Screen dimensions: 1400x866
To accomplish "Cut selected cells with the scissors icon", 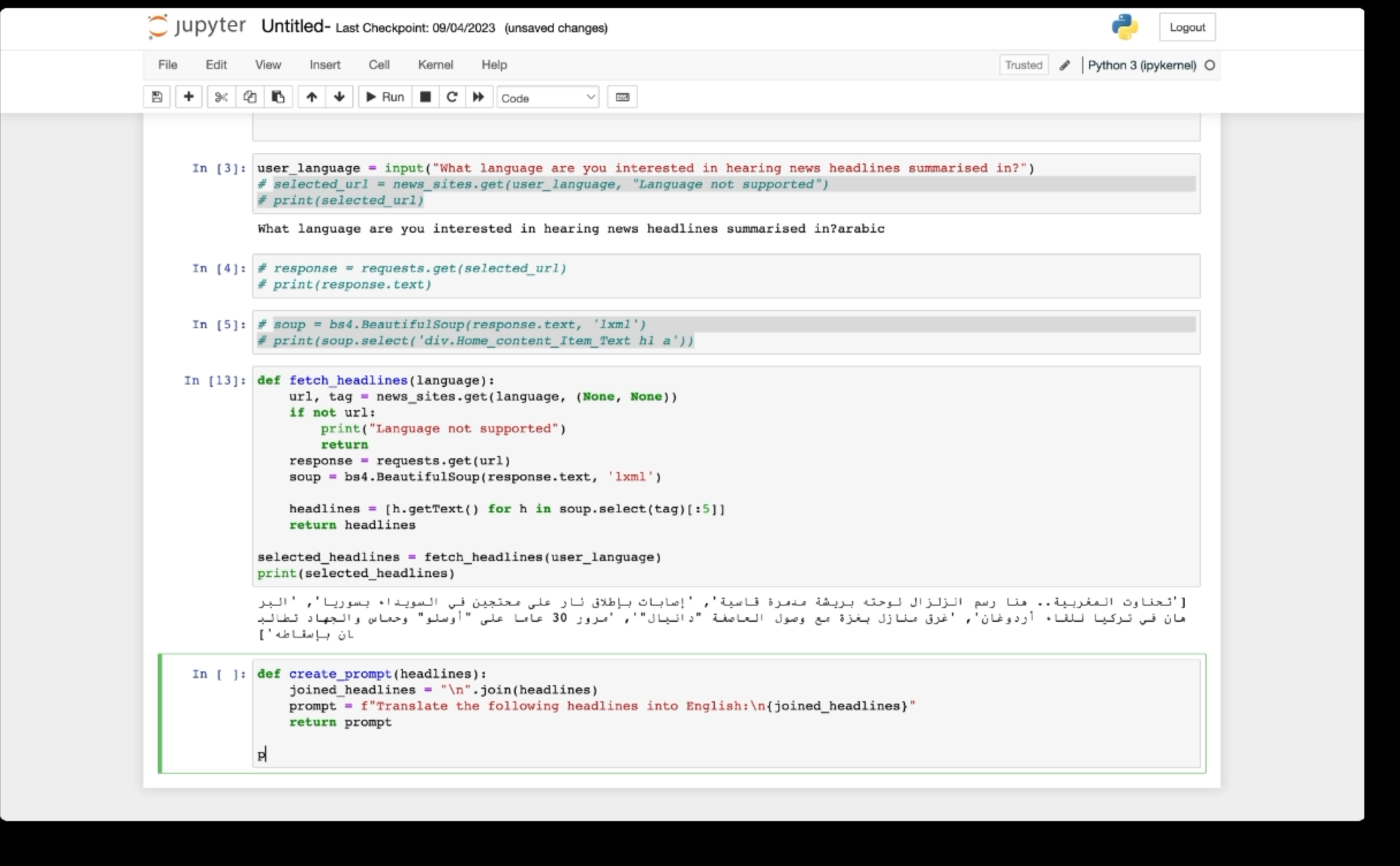I will coord(221,97).
